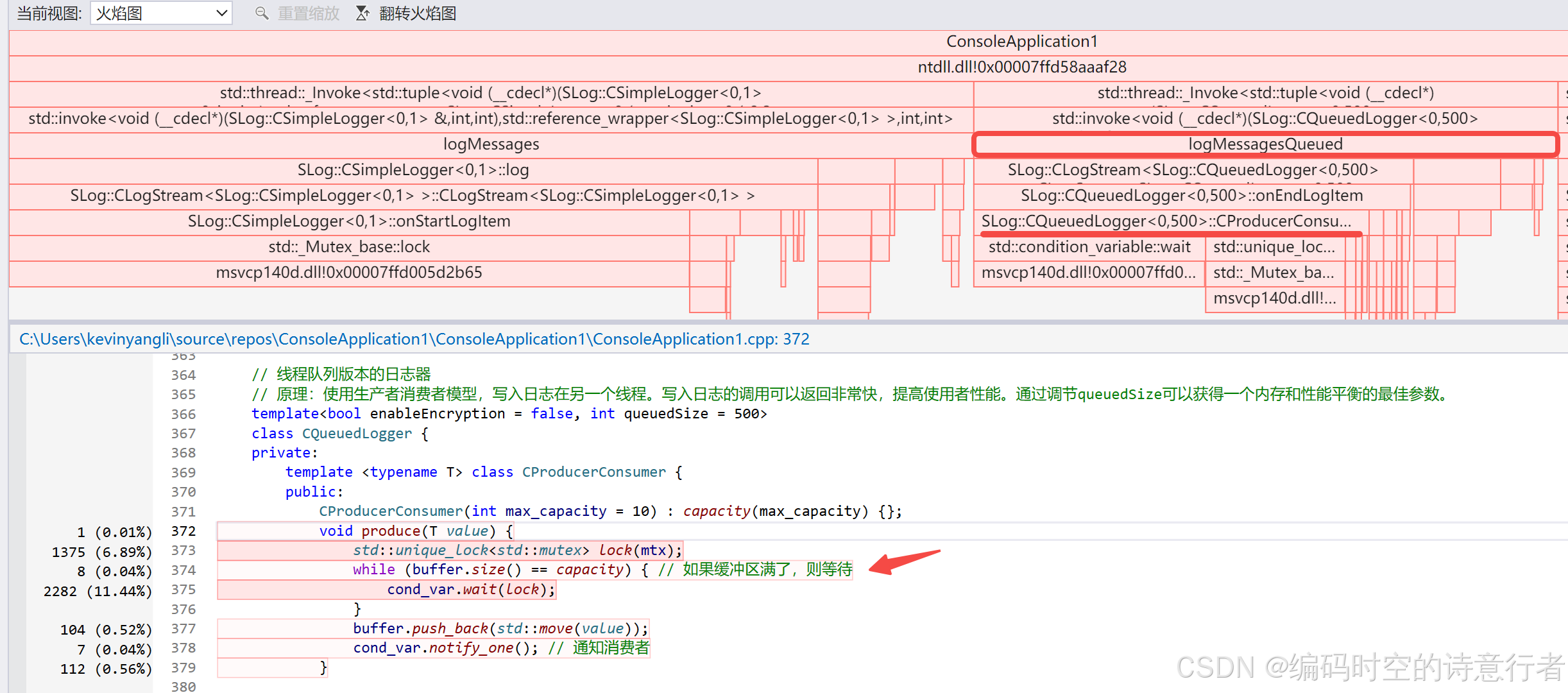Select the logMessagesQueued flame graph node

(1265, 144)
